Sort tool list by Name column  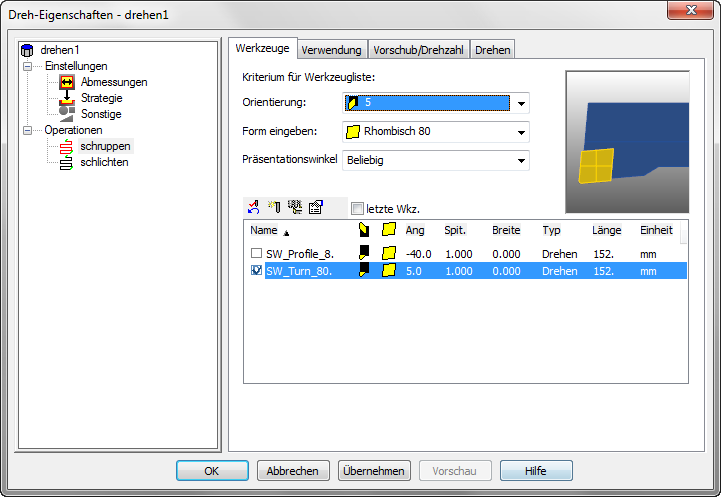click(x=264, y=230)
